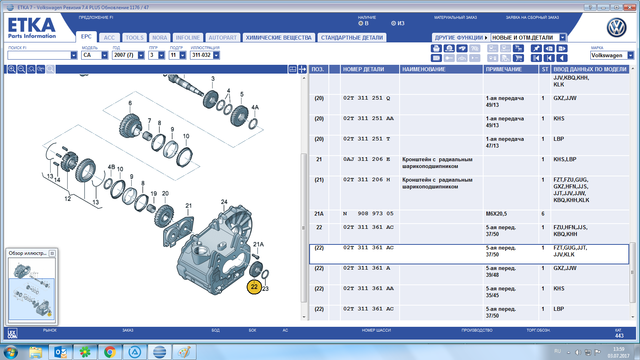Open Windows Start menu

tap(11, 352)
